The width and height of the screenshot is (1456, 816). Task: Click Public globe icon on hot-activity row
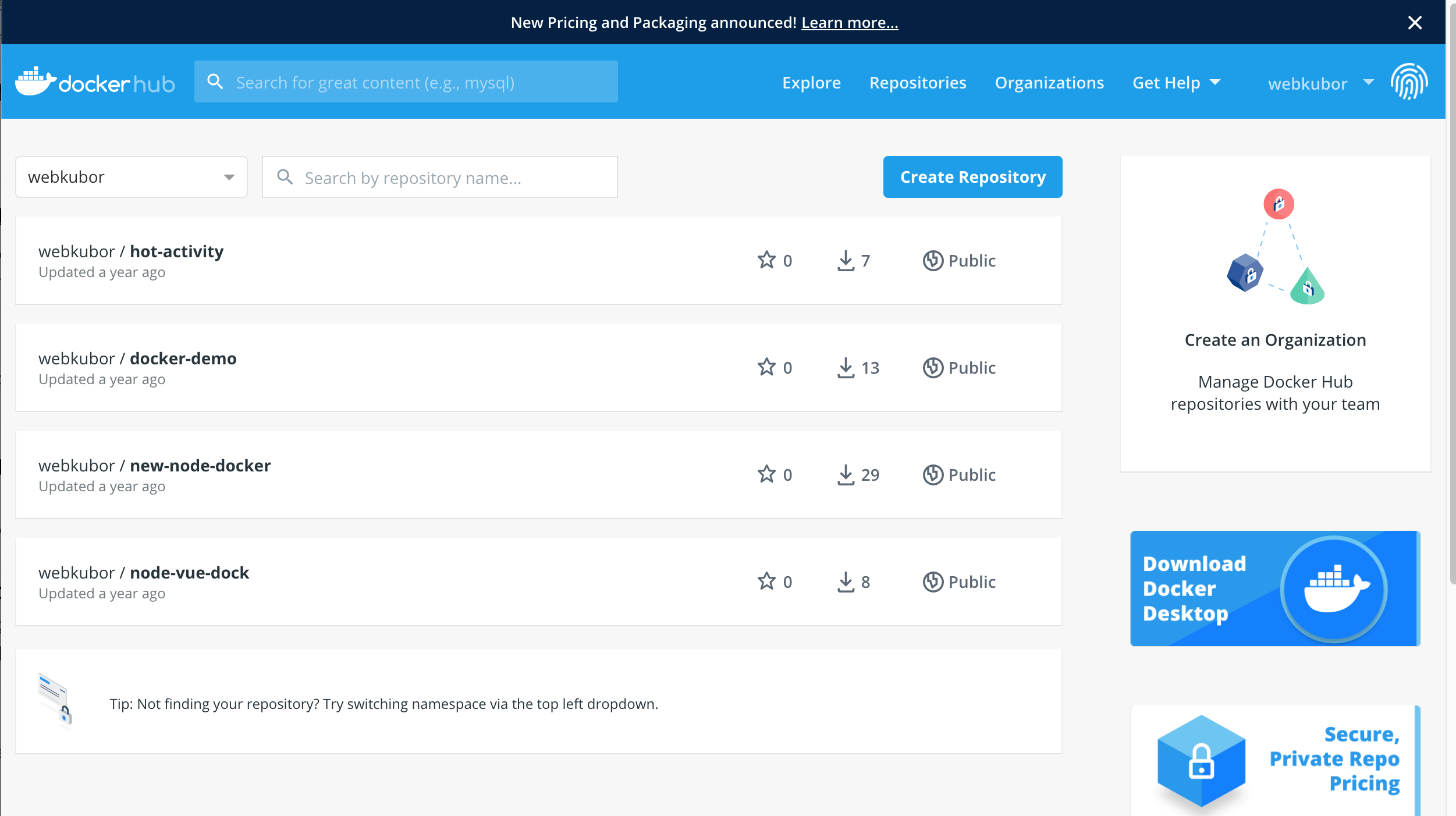click(x=933, y=260)
